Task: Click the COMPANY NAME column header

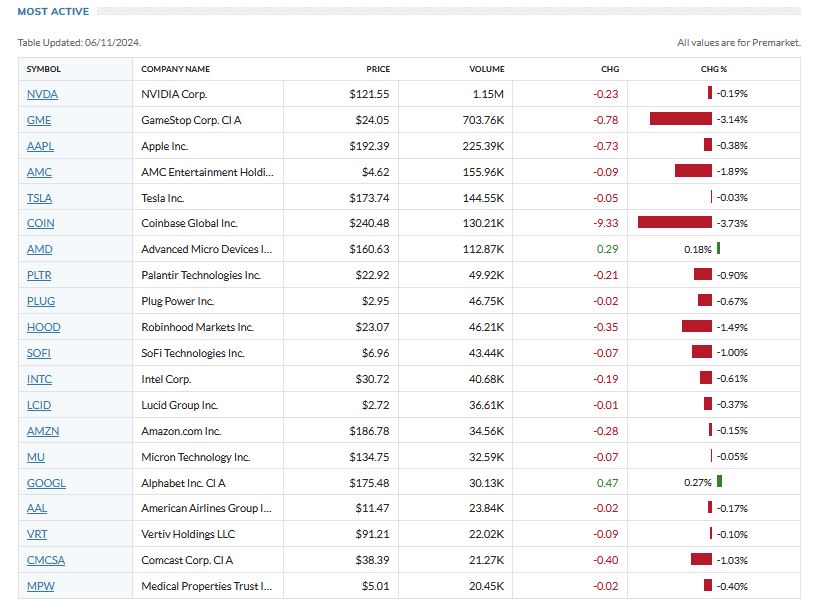Action: point(175,69)
